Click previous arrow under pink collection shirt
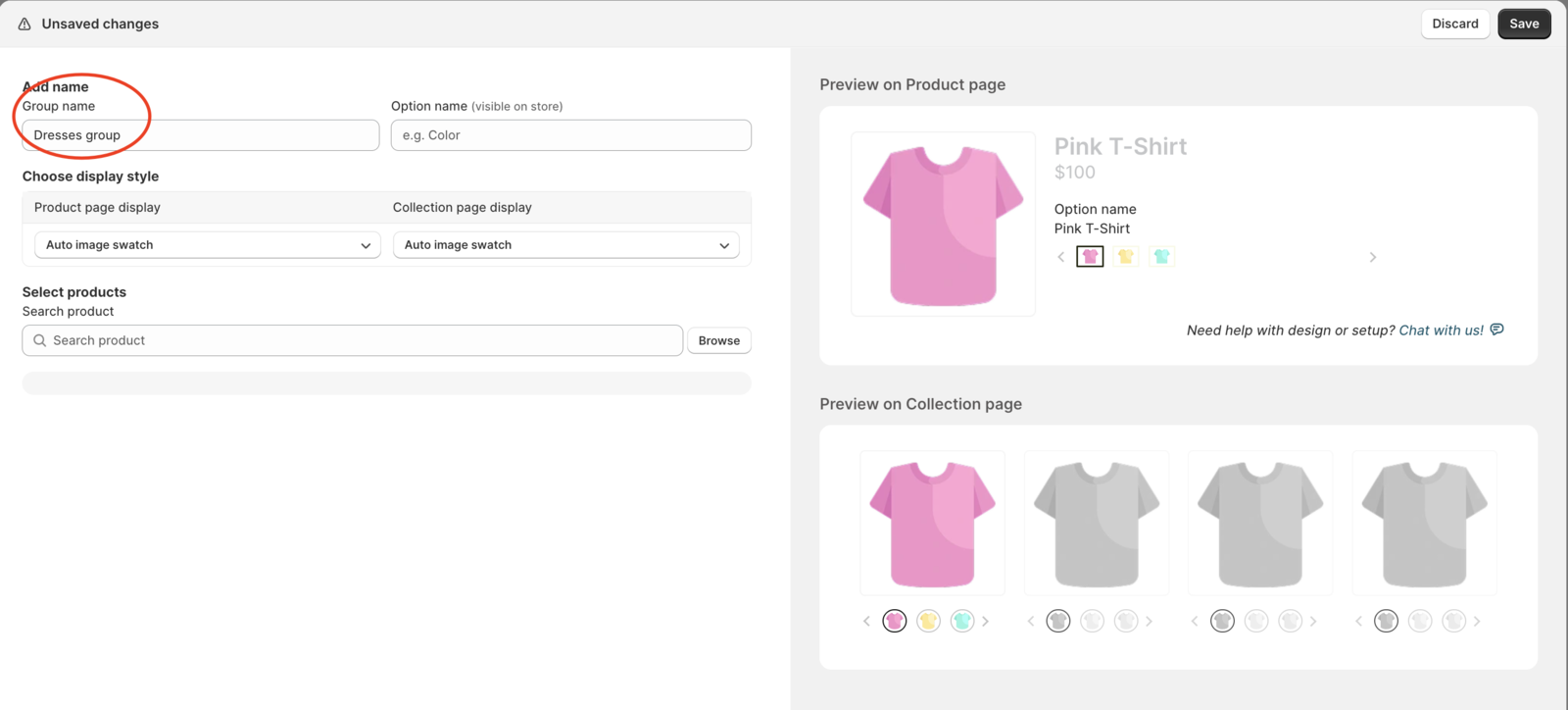 pos(866,621)
